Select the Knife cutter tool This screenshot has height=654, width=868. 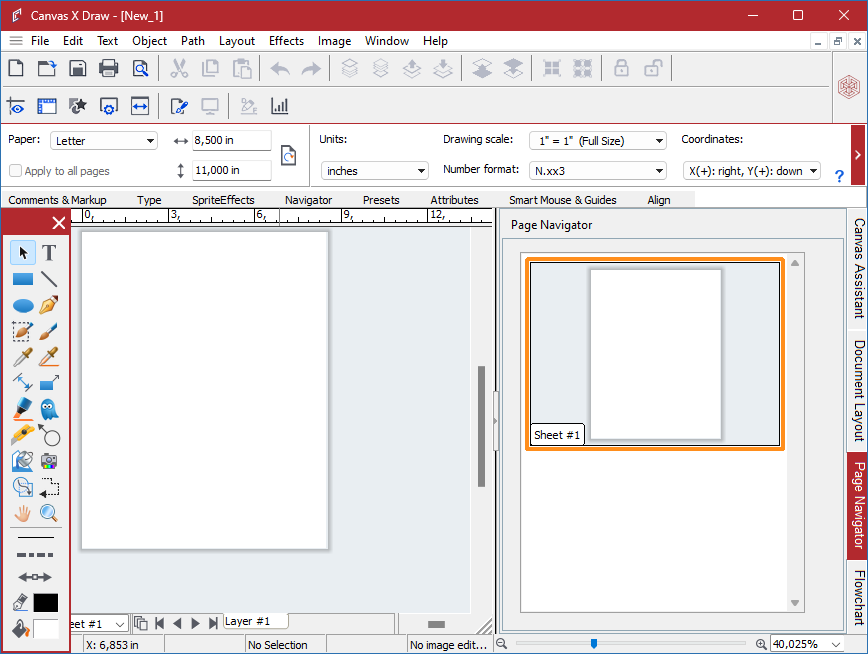click(x=23, y=435)
